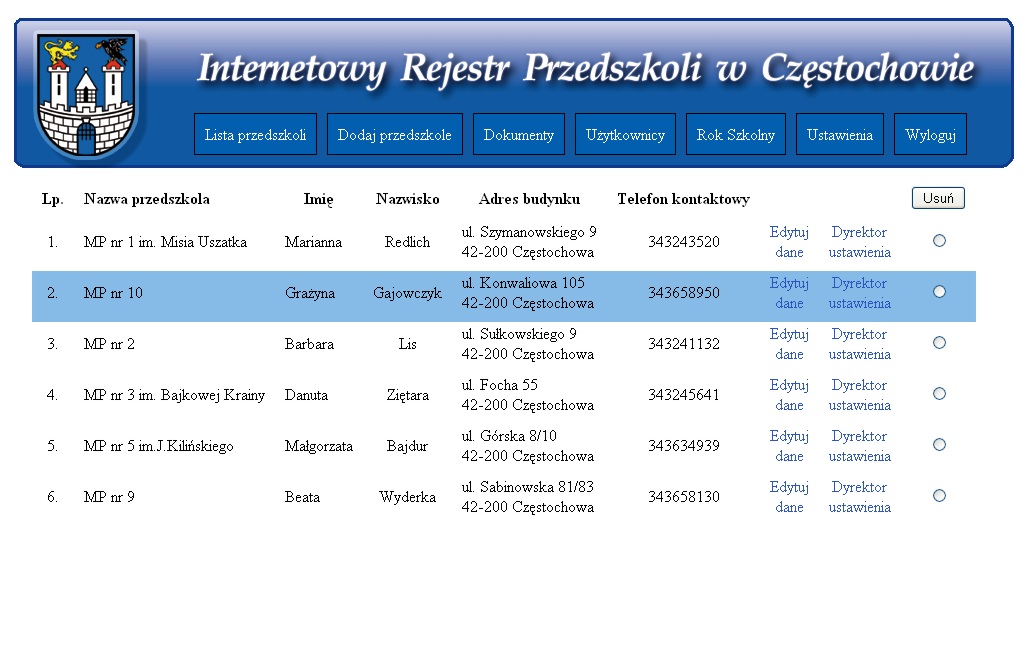Click the Częstochowa coat of arms logo
Viewport: 1036px width, 664px height.
pos(86,94)
